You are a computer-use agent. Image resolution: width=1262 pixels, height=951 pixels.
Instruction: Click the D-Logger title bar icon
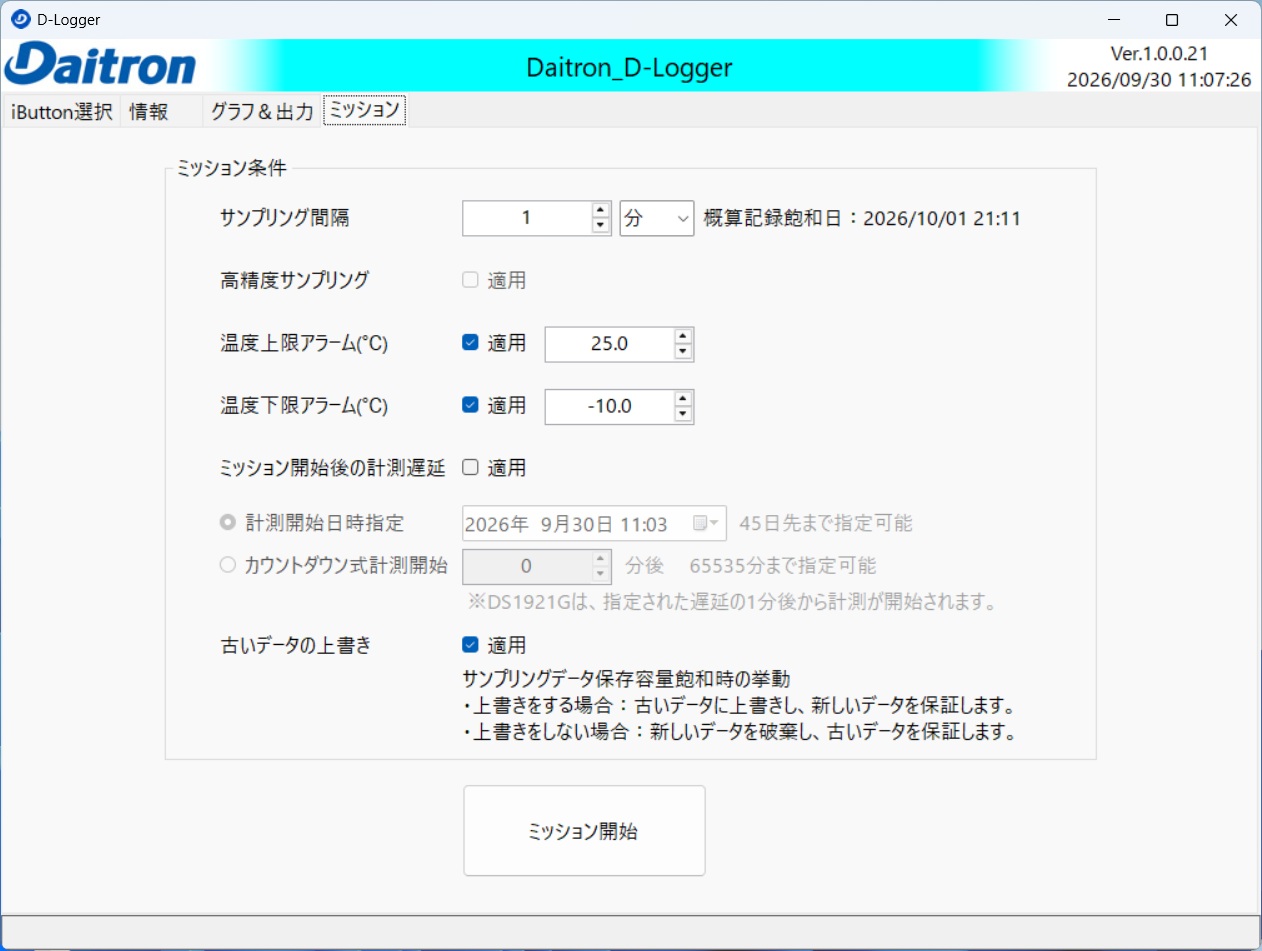click(20, 19)
